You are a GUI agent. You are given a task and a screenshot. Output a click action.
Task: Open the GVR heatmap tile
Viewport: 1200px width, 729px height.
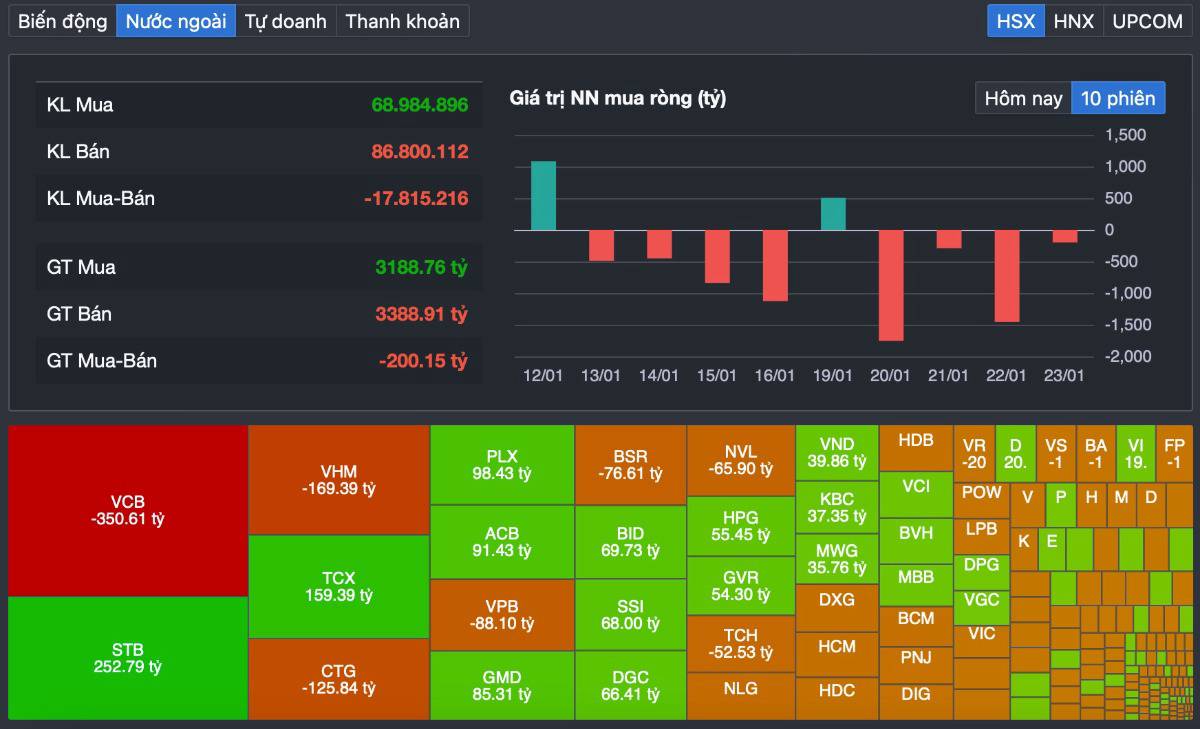coord(741,586)
